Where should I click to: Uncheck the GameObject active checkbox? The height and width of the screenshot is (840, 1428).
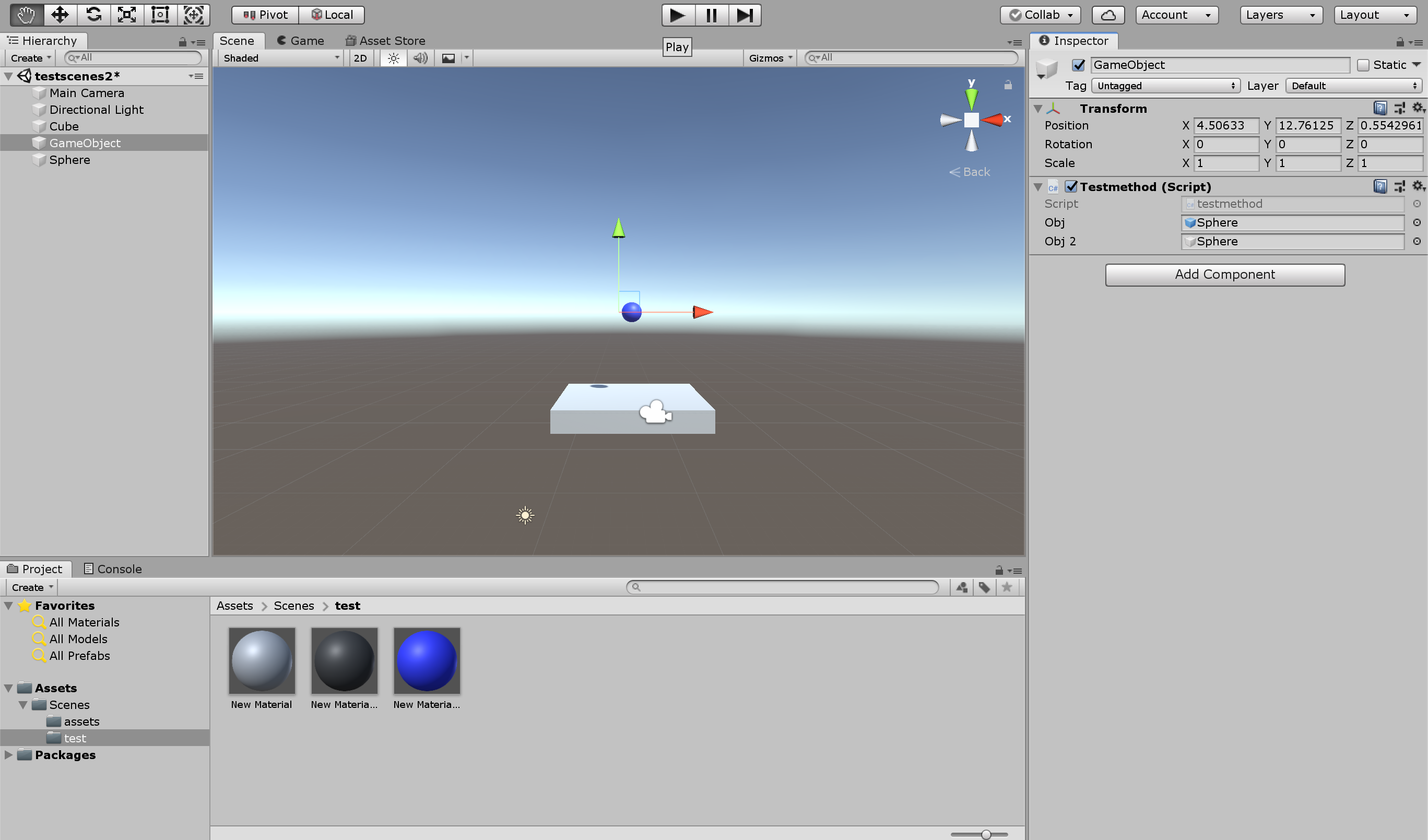click(x=1078, y=65)
